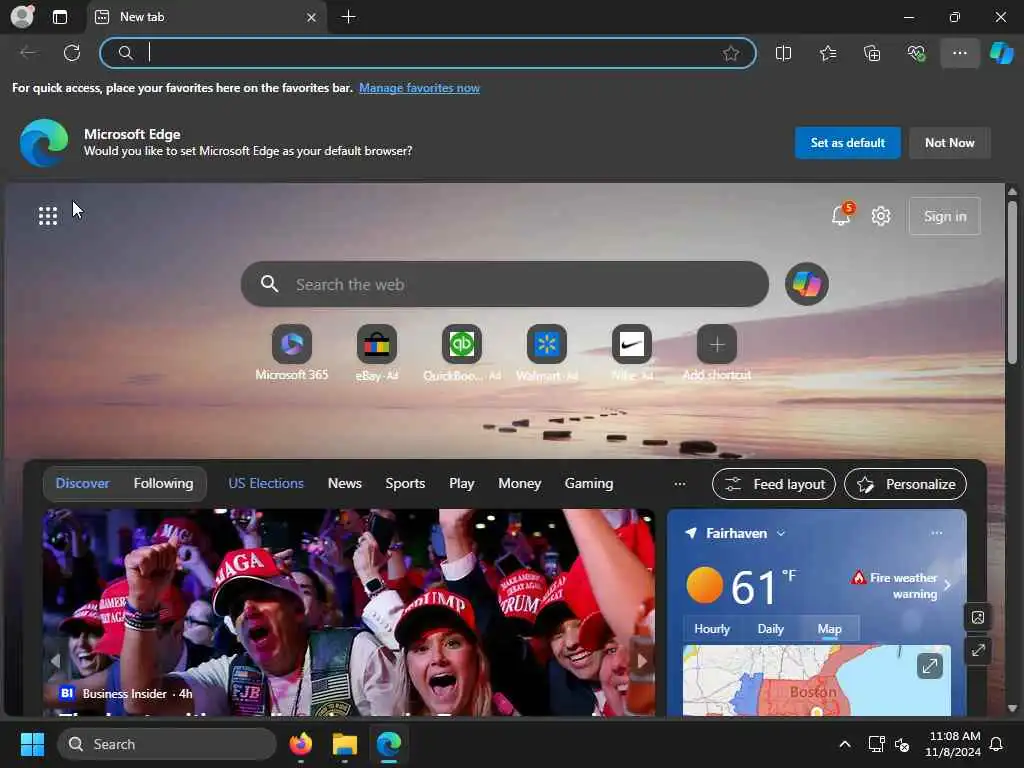This screenshot has width=1024, height=768.
Task: Open the tab actions menu icon
Action: tap(60, 17)
